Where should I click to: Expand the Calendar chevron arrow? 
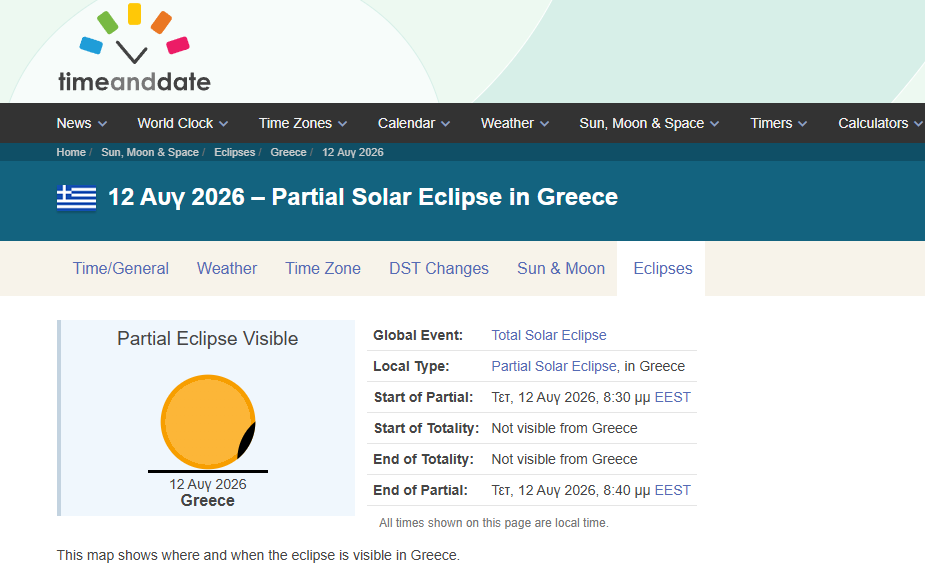pos(445,124)
